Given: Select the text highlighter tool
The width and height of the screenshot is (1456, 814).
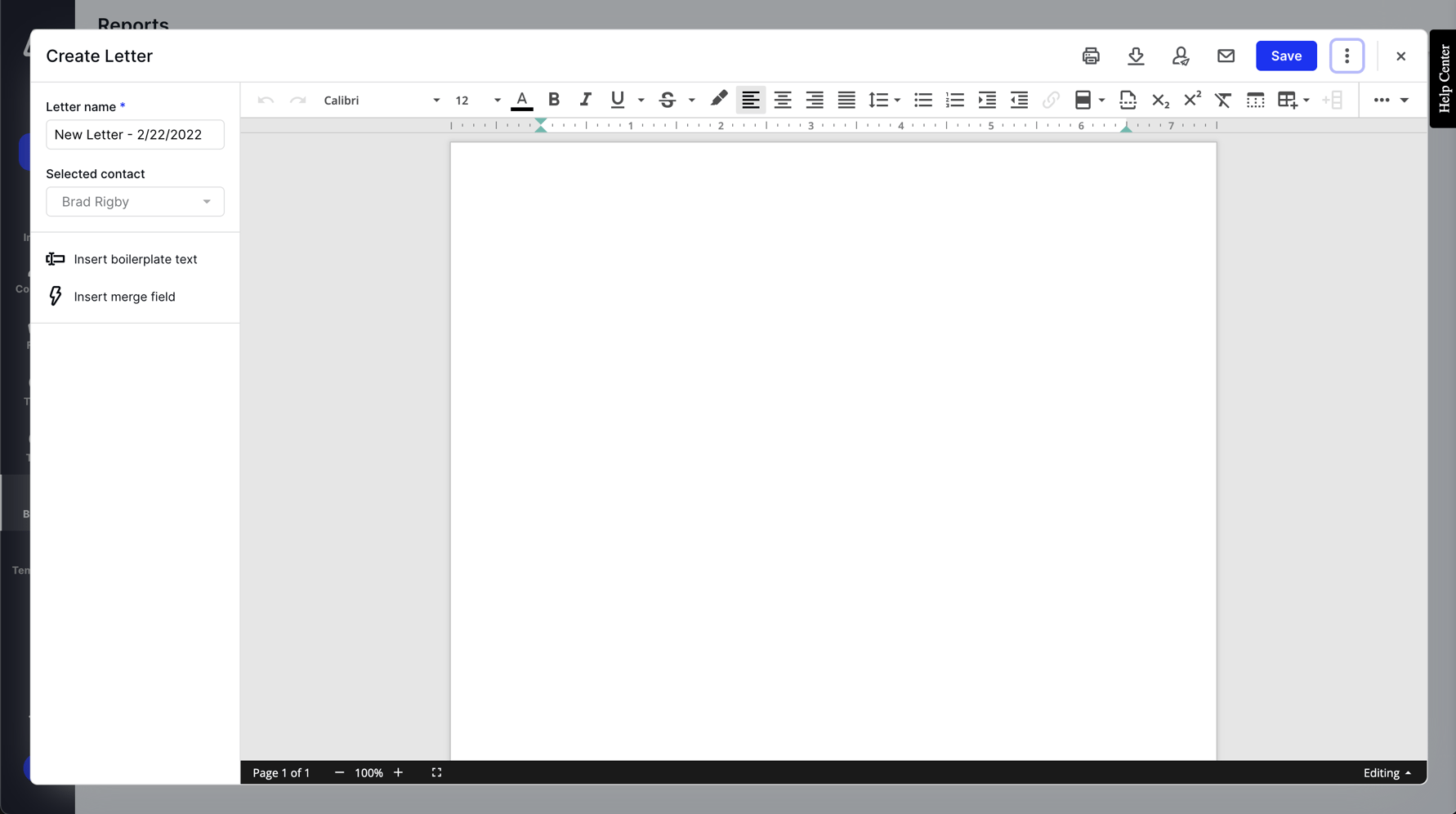Looking at the screenshot, I should click(x=717, y=100).
